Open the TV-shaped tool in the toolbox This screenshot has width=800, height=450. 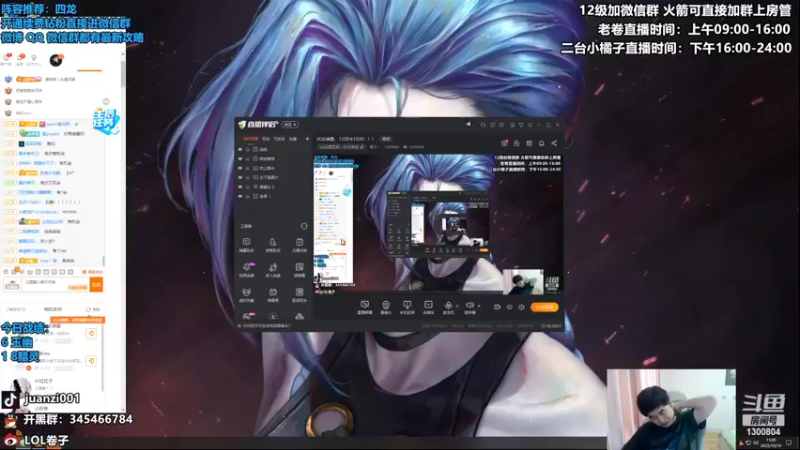click(x=273, y=292)
